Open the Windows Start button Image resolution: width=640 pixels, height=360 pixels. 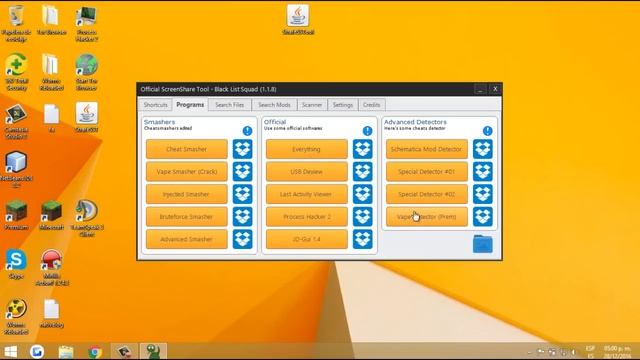click(11, 351)
